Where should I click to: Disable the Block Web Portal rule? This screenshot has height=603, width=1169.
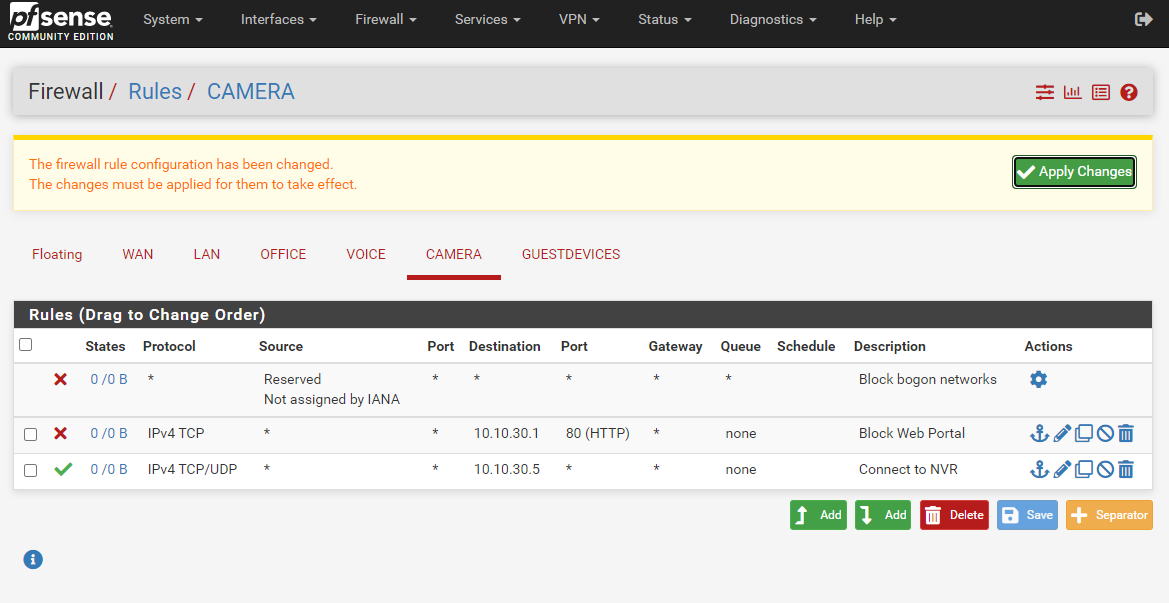coord(1105,434)
